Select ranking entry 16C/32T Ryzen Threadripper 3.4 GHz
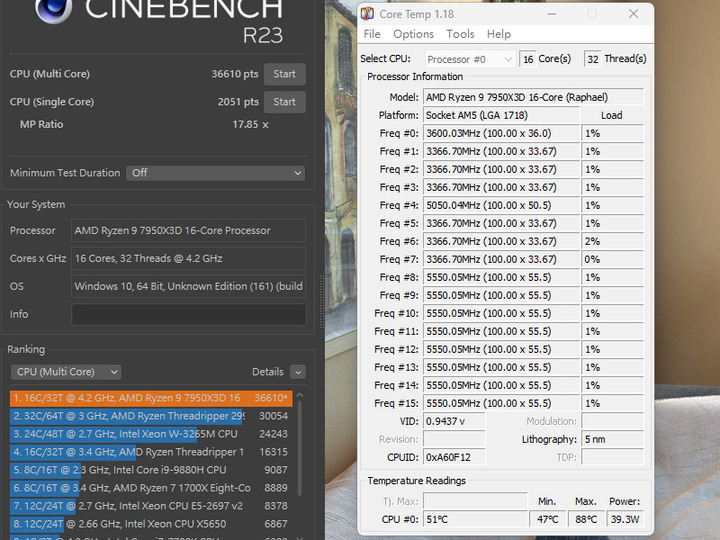720x540 pixels. click(x=151, y=452)
